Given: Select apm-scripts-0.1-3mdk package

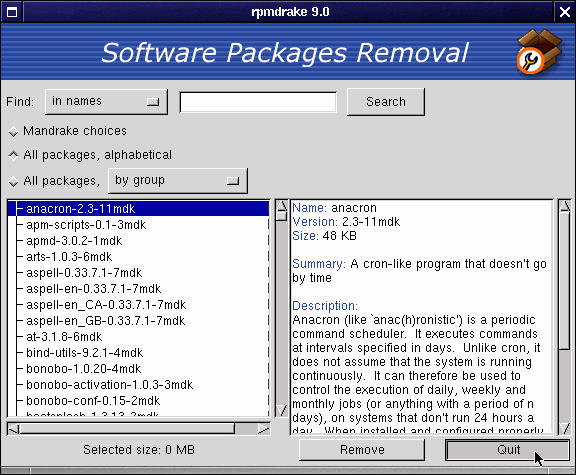Looking at the screenshot, I should (x=138, y=224).
